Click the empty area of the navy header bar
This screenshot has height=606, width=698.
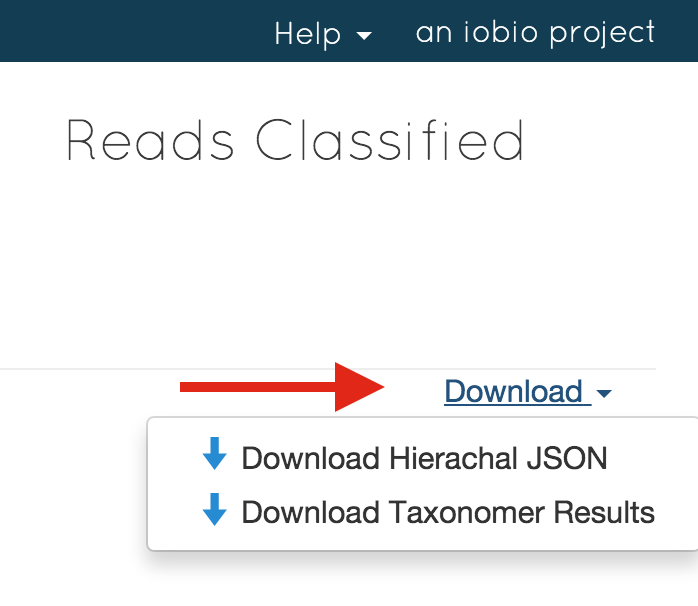coord(134,31)
